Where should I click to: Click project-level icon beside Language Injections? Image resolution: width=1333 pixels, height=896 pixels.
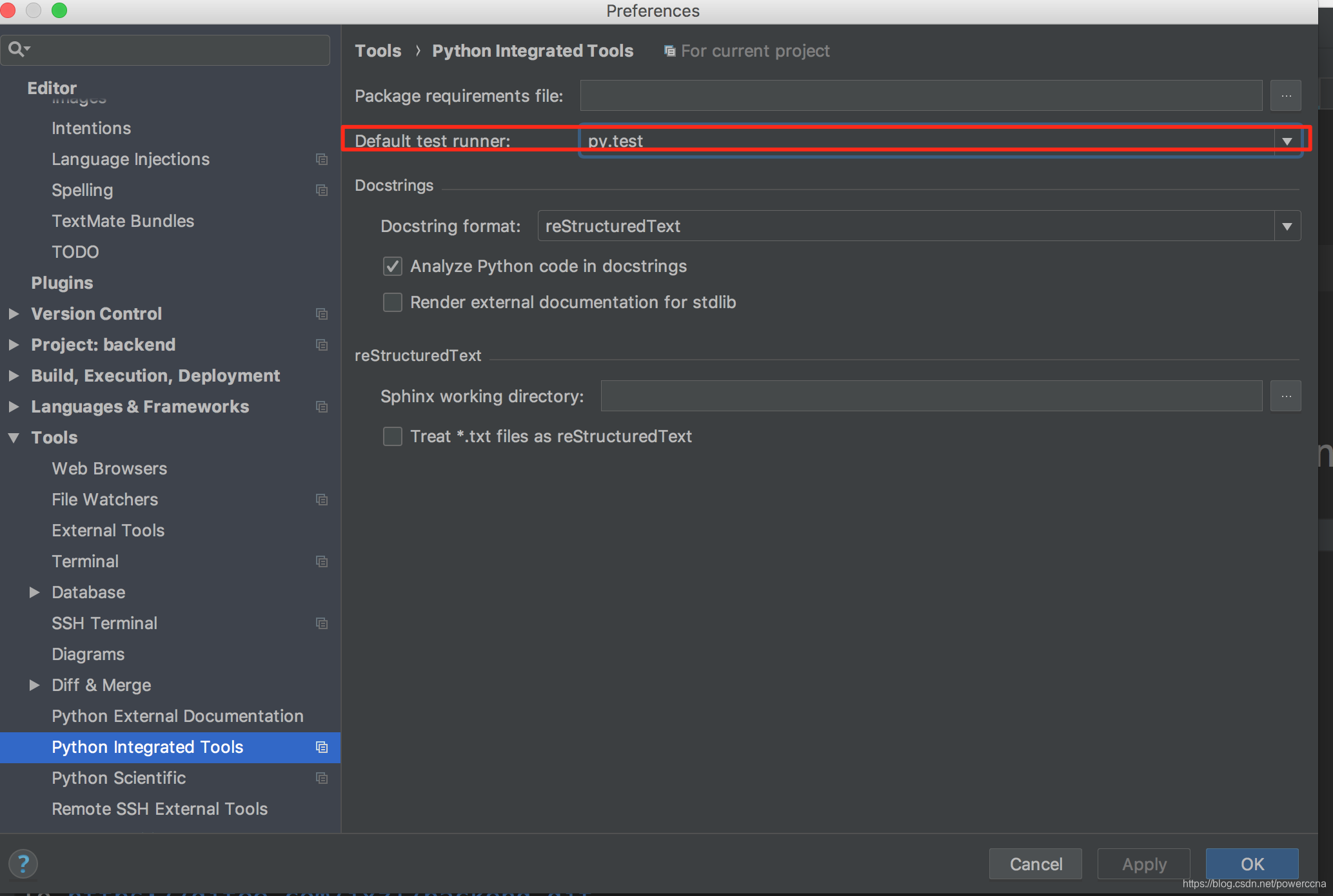(x=321, y=159)
